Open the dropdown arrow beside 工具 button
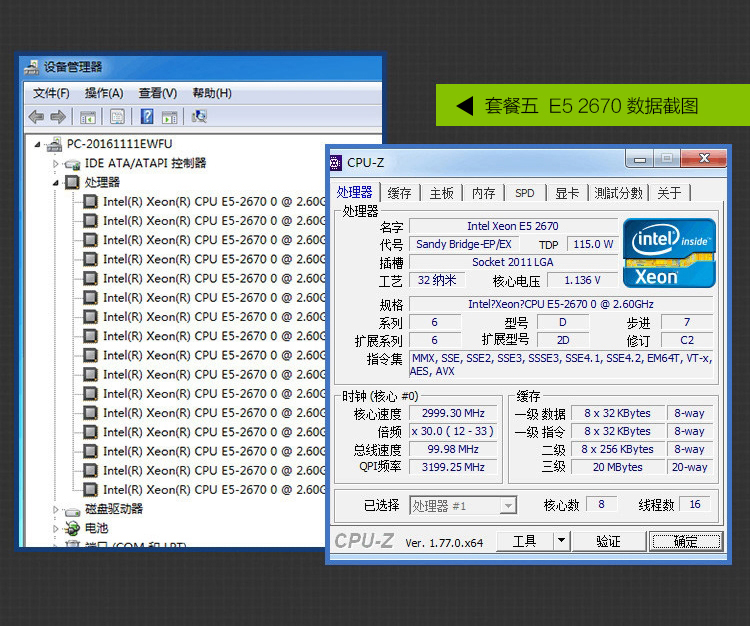The height and width of the screenshot is (626, 750). [x=562, y=541]
